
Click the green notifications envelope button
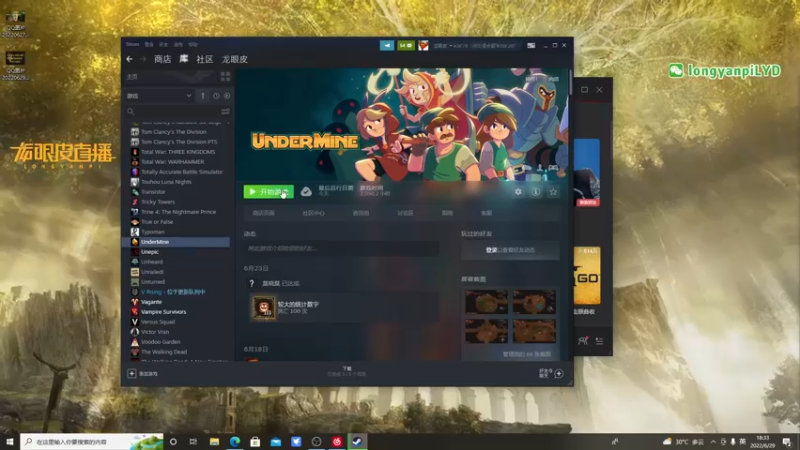(x=406, y=45)
